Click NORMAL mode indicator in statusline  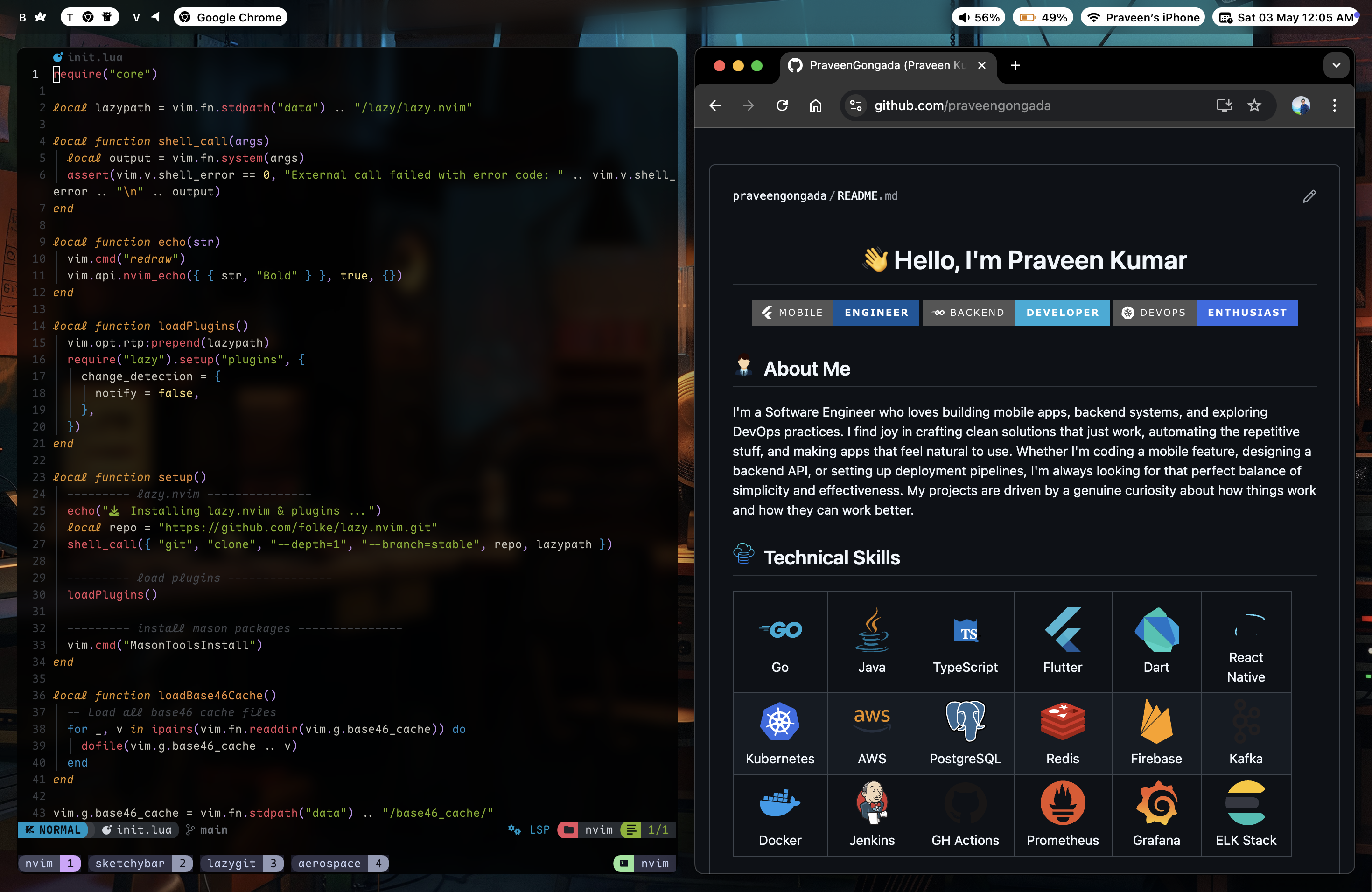point(53,830)
